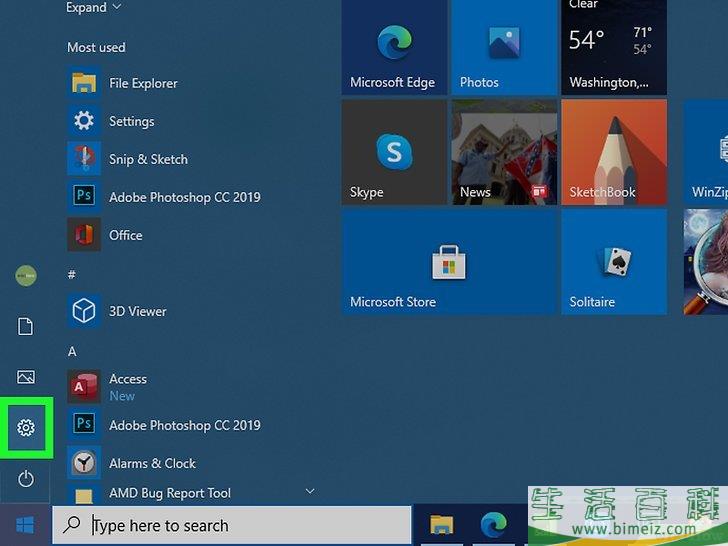Click the Windows Start button
728x546 pixels.
click(x=25, y=525)
